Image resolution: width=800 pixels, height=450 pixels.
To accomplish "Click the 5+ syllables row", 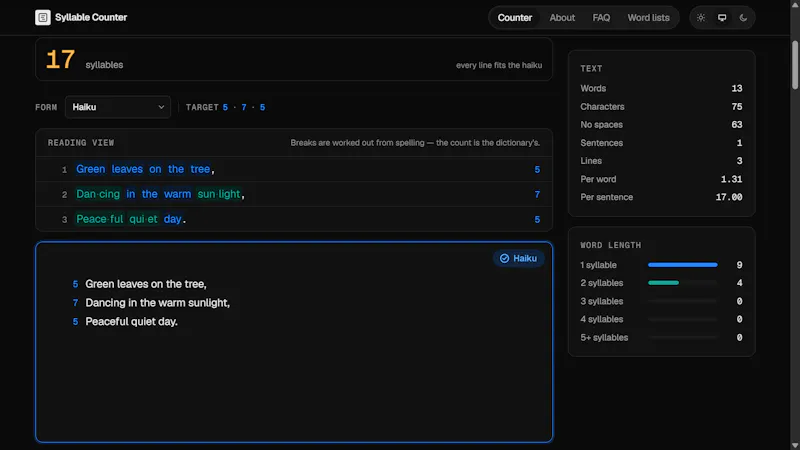I will pyautogui.click(x=661, y=337).
